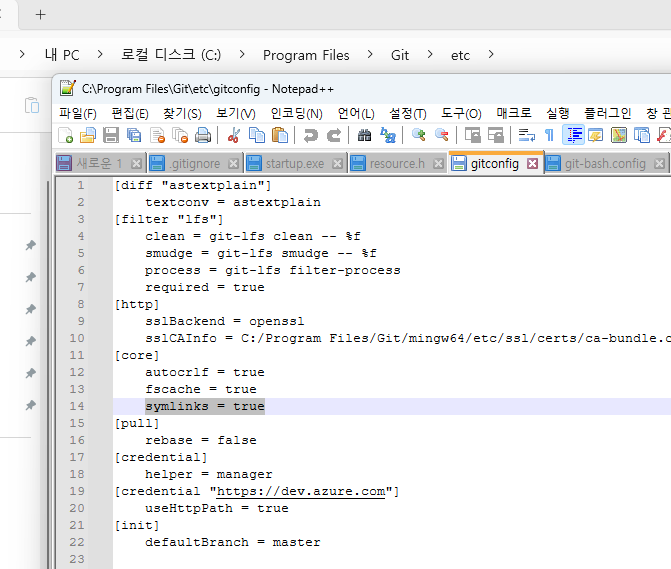Viewport: 671px width, 569px height.
Task: Open the 실행 menu
Action: pos(558,113)
